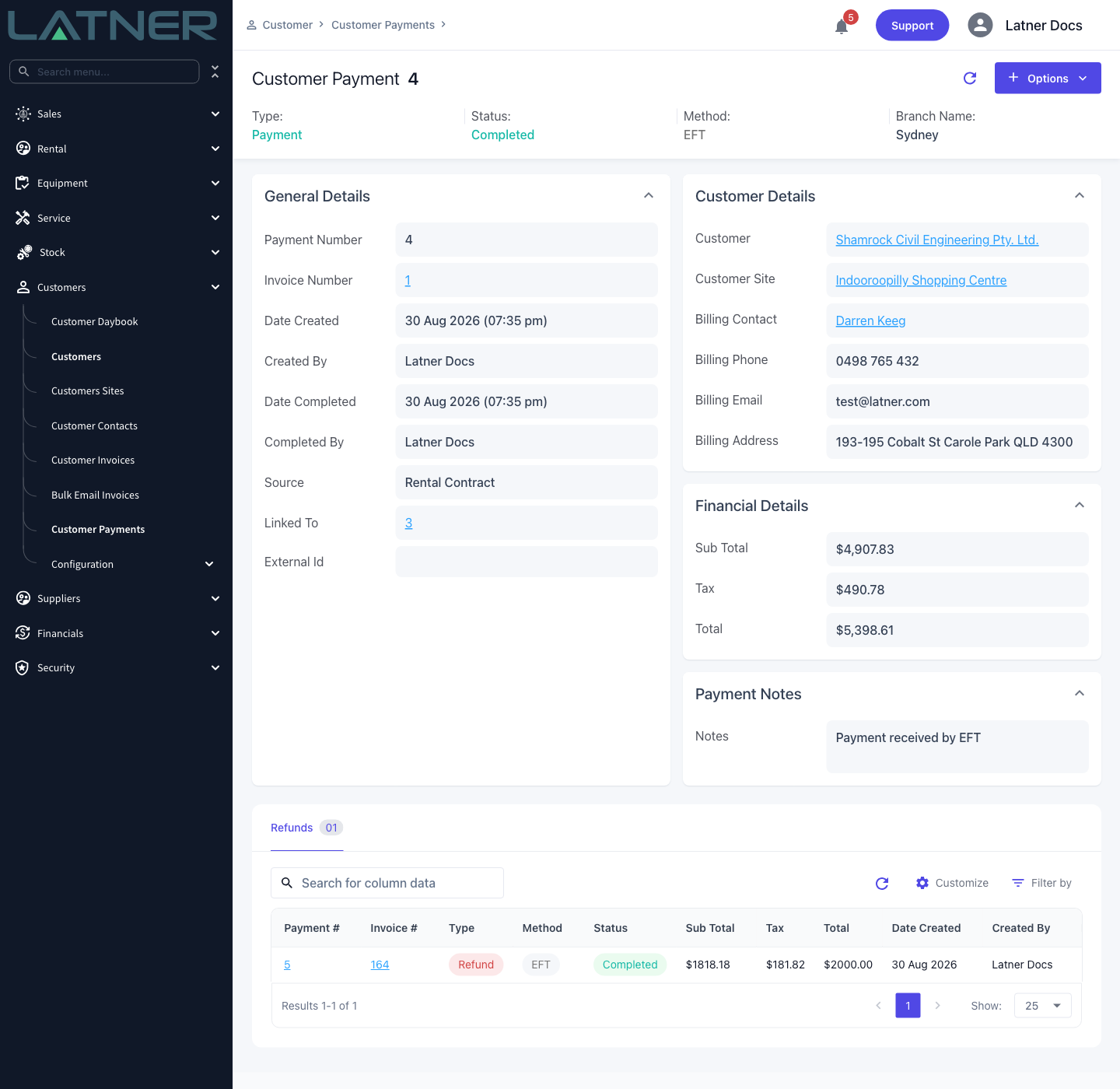
Task: Click the search menu magnifier icon
Action: (x=24, y=72)
